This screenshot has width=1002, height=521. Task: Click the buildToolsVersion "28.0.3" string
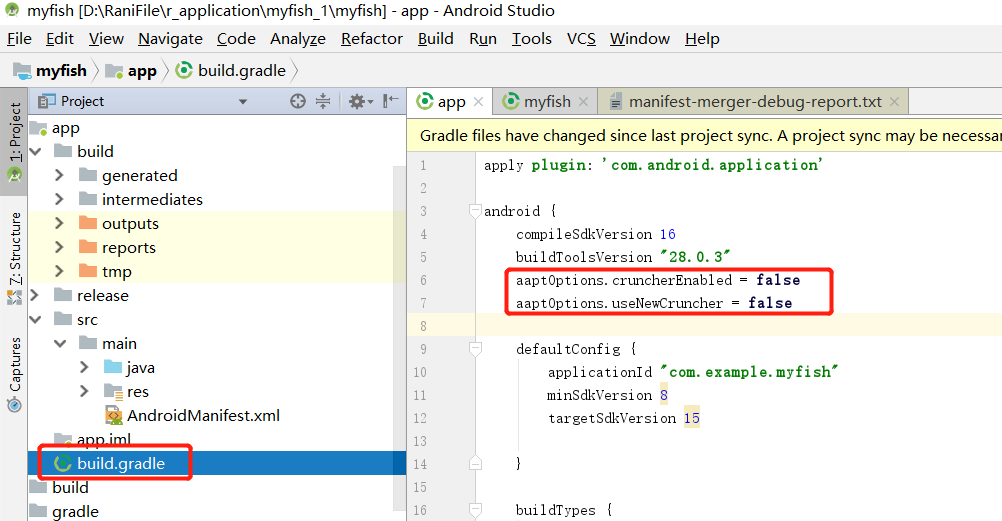click(695, 257)
